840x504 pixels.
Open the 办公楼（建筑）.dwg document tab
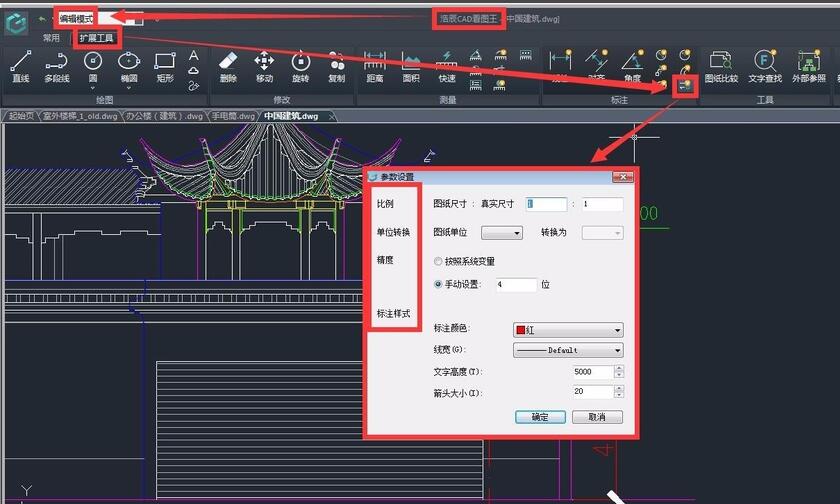(165, 116)
